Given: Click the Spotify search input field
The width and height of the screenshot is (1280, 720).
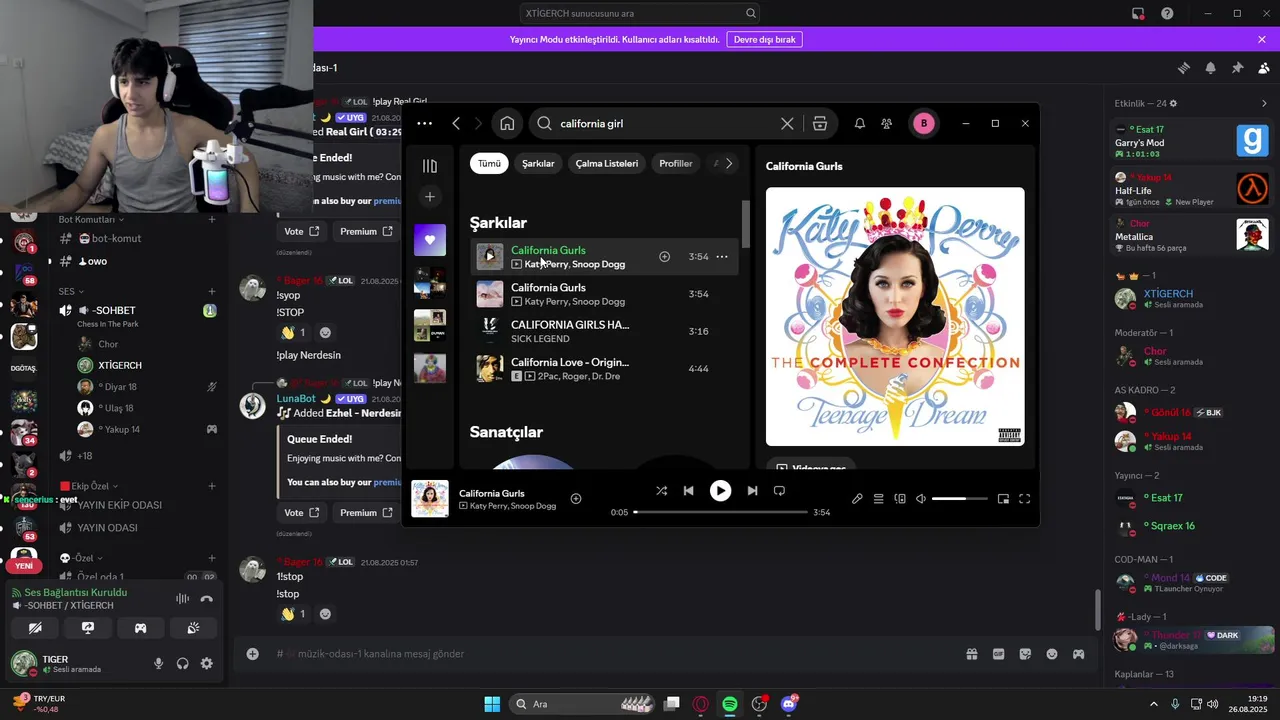Looking at the screenshot, I should tap(666, 124).
